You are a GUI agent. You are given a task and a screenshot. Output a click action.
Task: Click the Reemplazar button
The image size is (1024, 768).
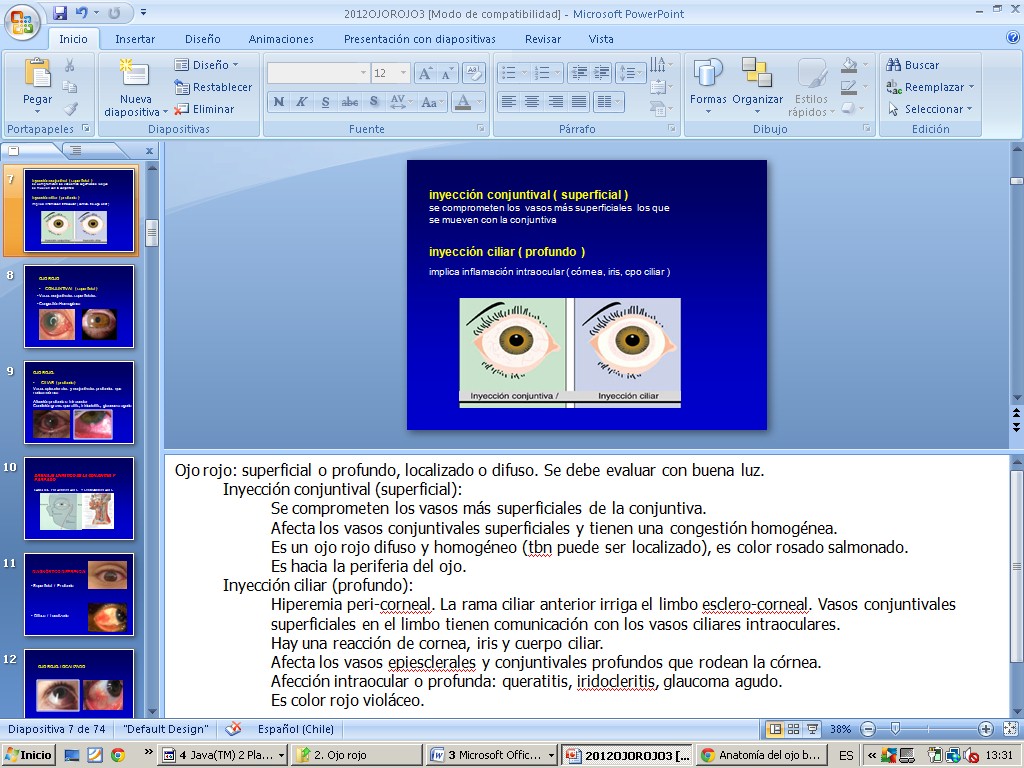pyautogui.click(x=927, y=87)
